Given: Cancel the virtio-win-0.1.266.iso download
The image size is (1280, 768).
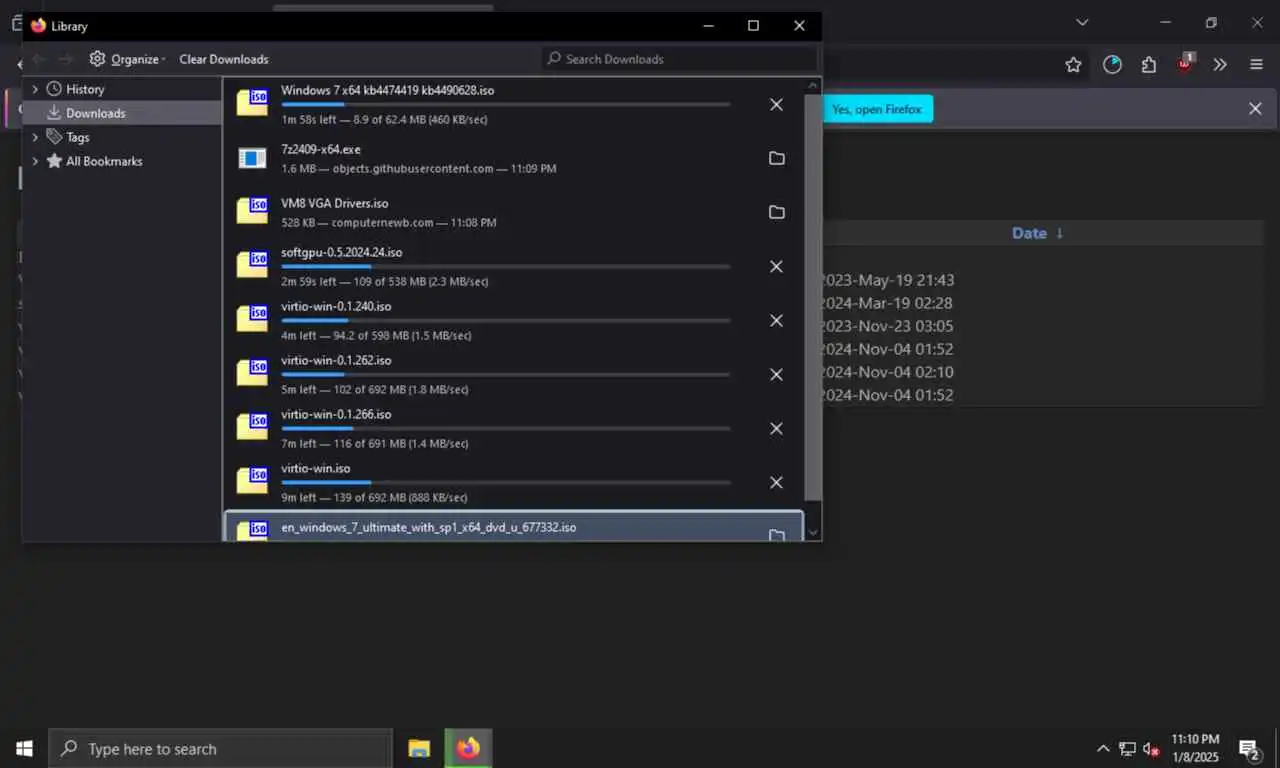Looking at the screenshot, I should (x=776, y=428).
